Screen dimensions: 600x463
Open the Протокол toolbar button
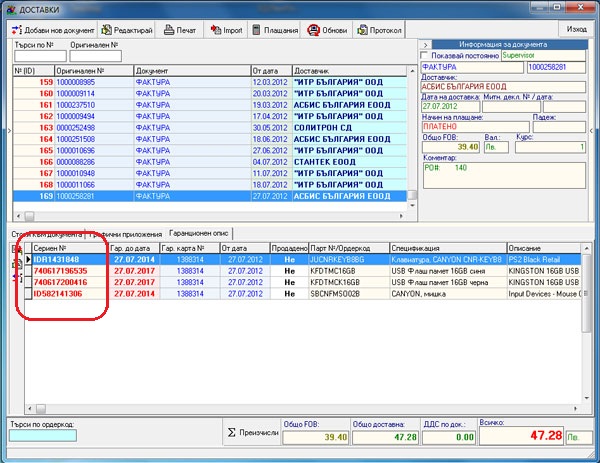click(x=380, y=30)
